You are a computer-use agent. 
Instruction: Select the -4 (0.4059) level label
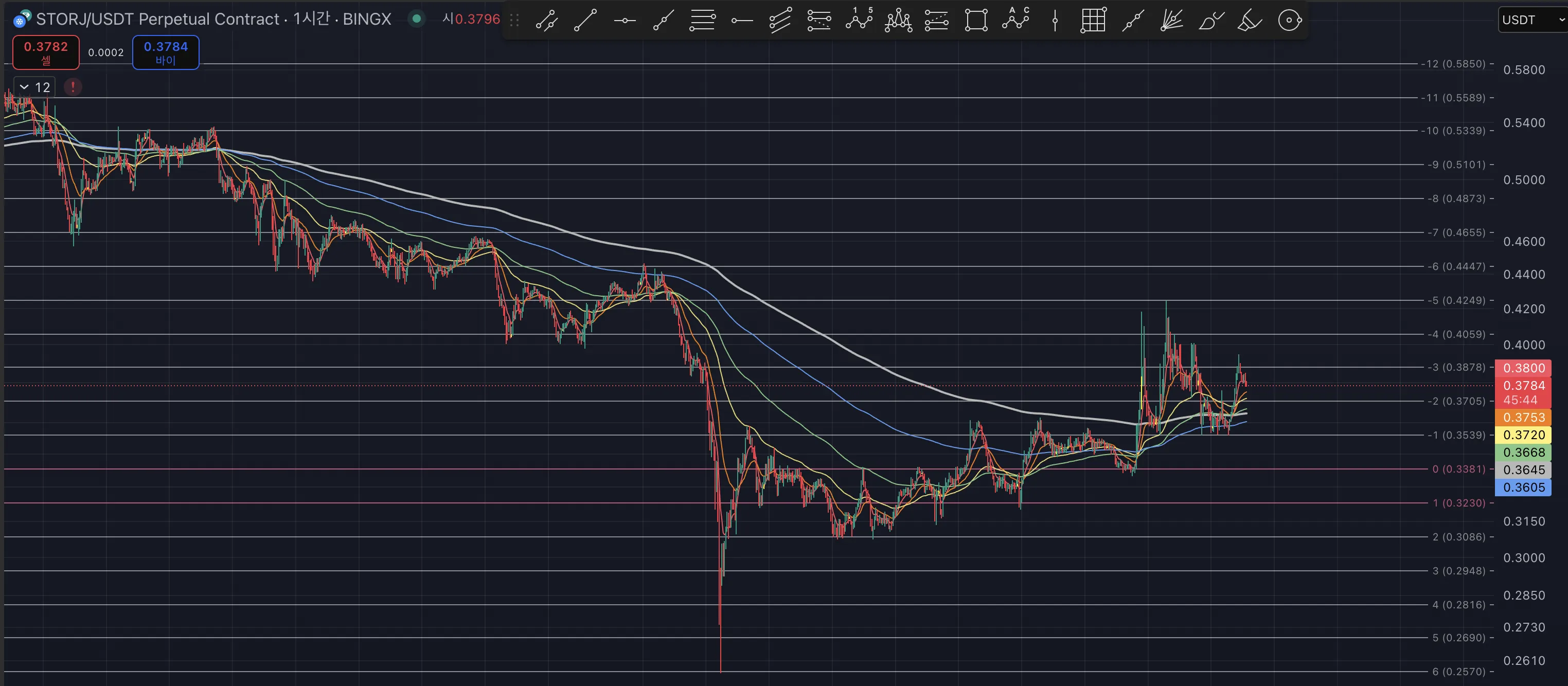pos(1457,334)
